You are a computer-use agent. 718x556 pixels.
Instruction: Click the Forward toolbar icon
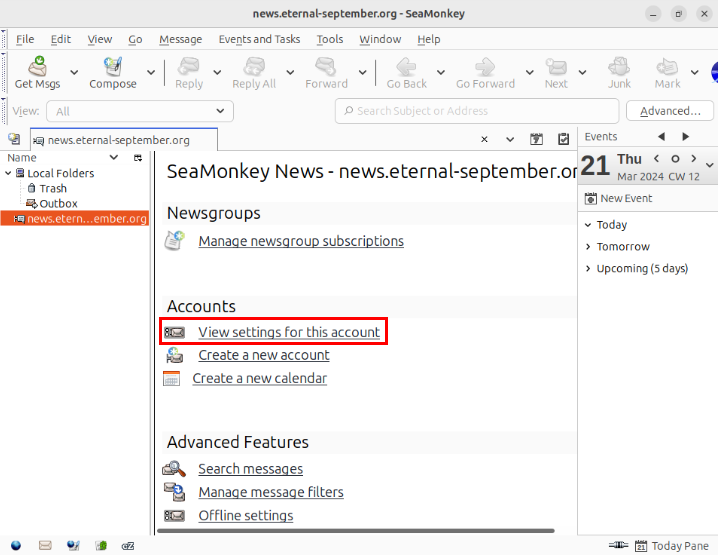pos(326,67)
